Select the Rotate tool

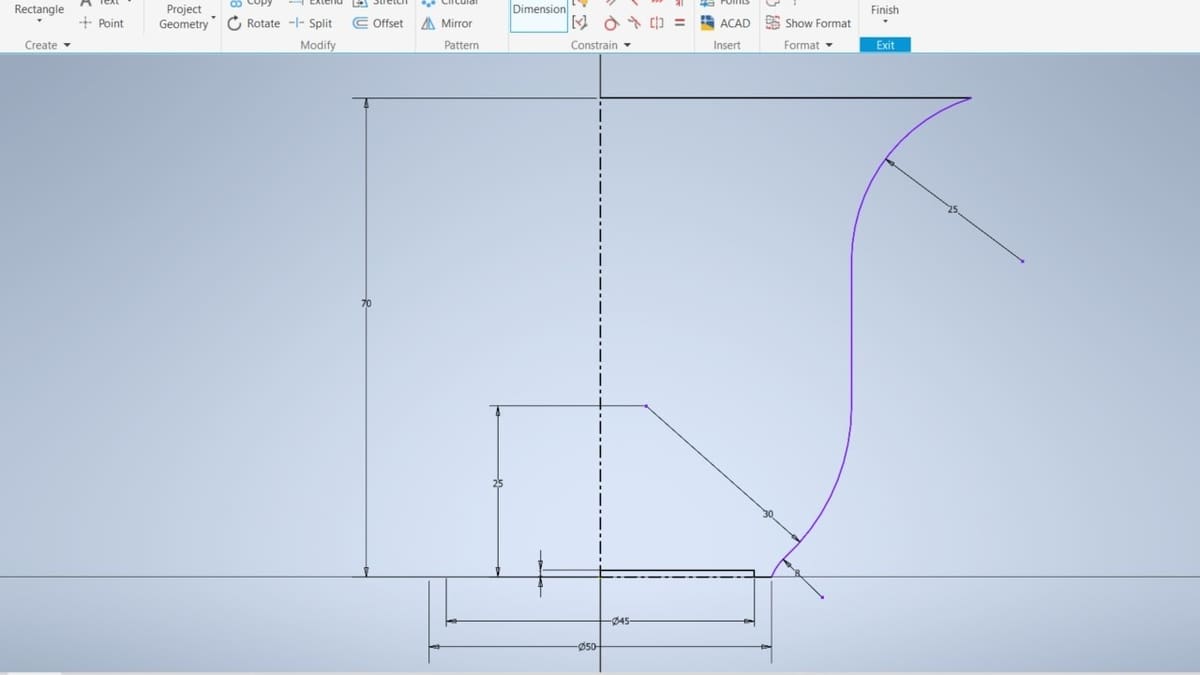pos(257,23)
